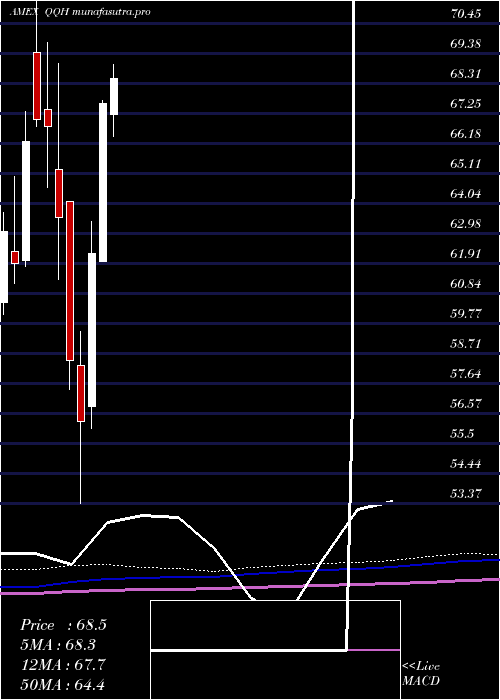Select the 53.37 price axis label
Viewport: 500px width, 700px height.
466,493
